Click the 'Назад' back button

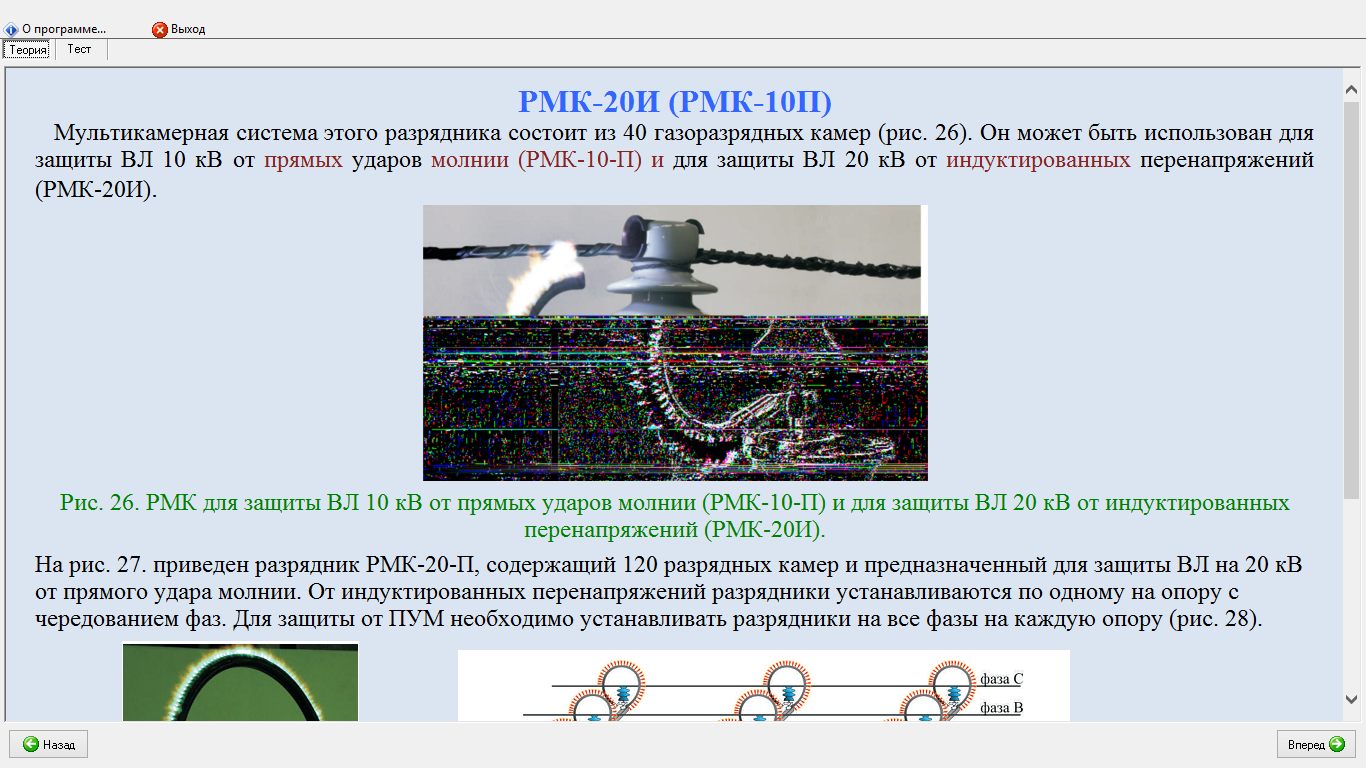[x=49, y=744]
